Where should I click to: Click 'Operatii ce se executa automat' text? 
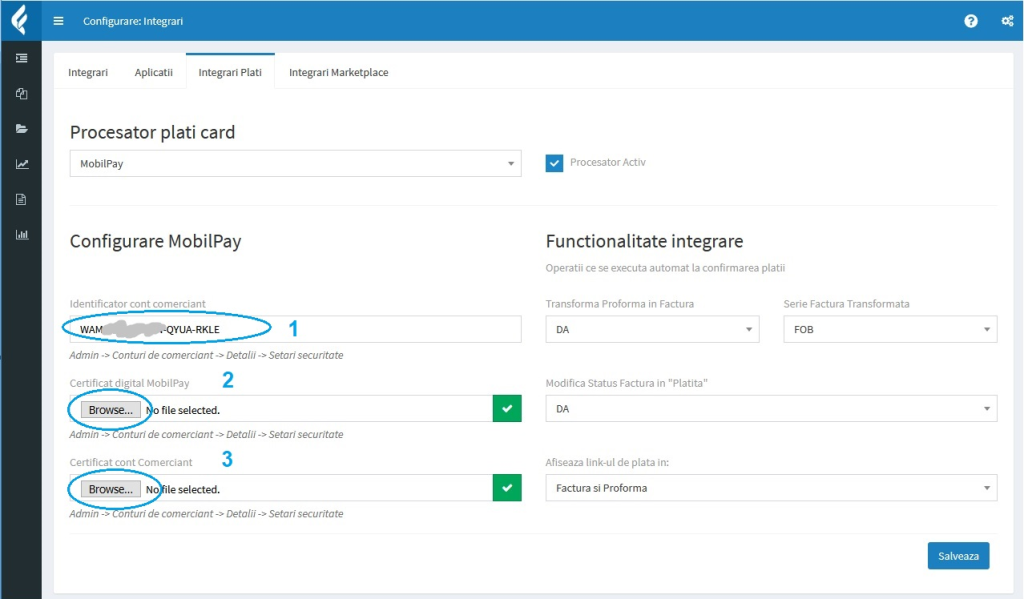pyautogui.click(x=665, y=268)
